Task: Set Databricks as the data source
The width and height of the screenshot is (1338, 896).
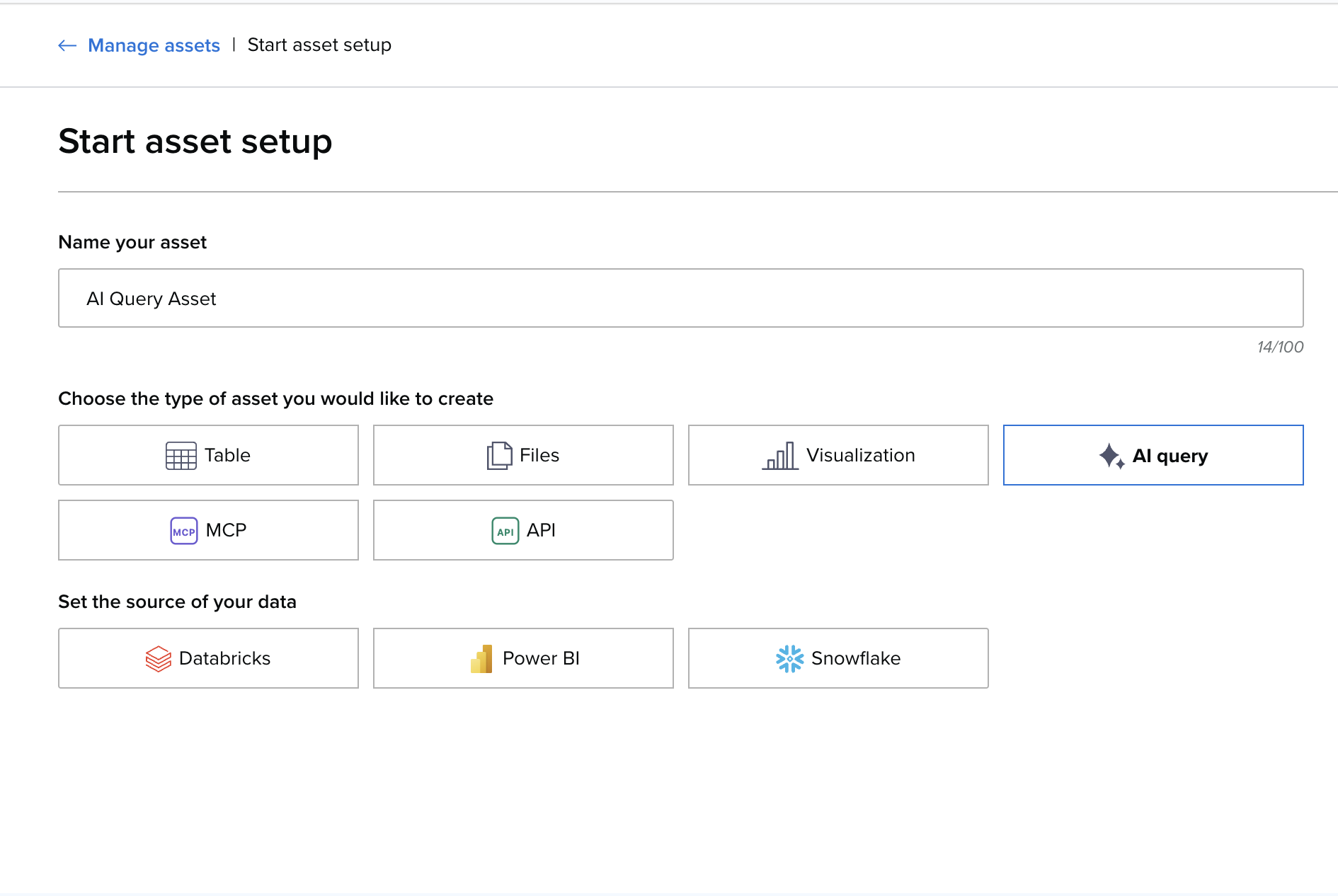Action: [x=208, y=658]
